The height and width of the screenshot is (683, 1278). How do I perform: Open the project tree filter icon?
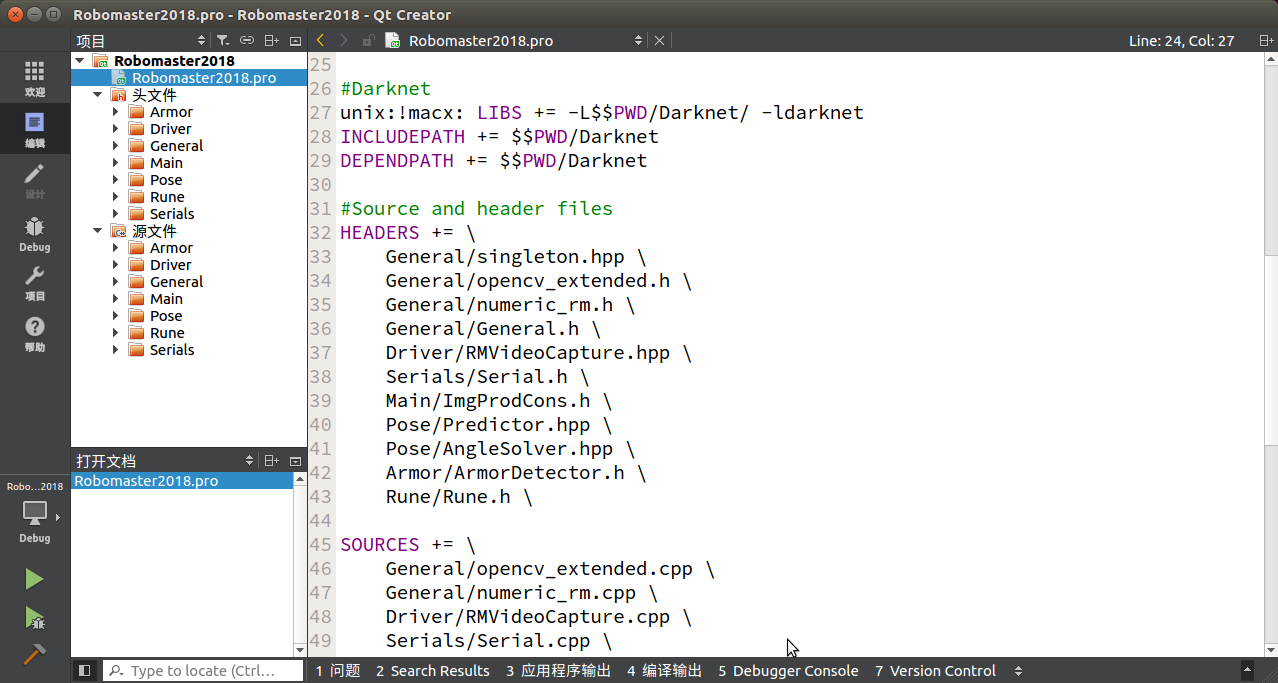tap(223, 41)
